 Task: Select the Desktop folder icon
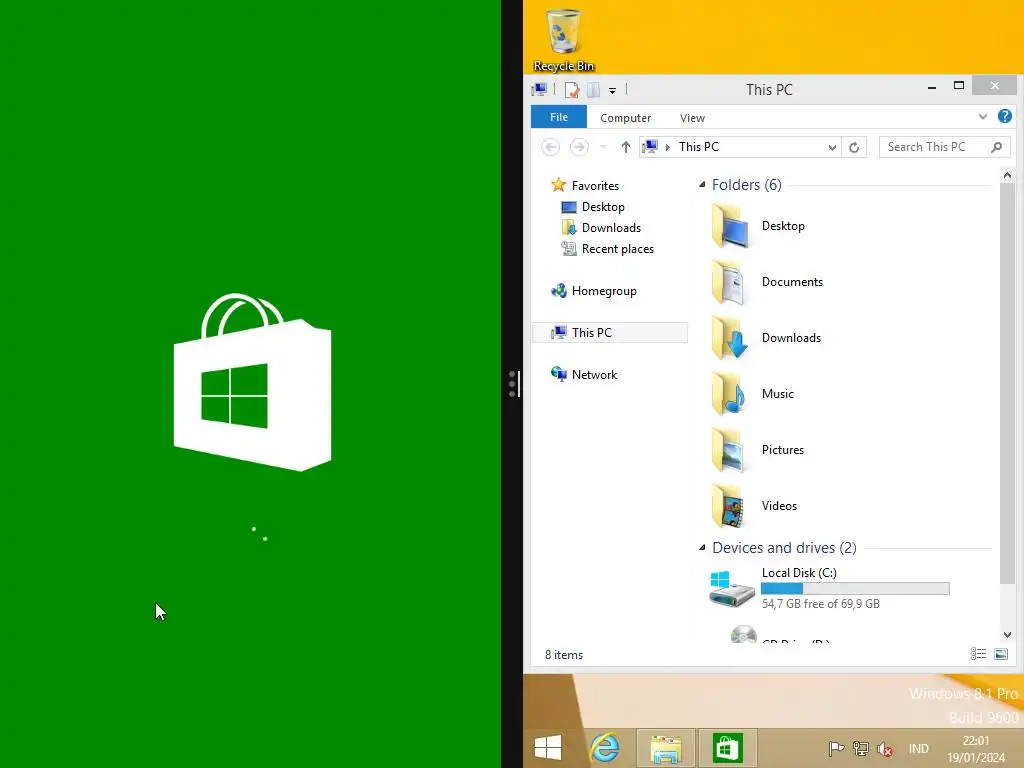coord(730,226)
